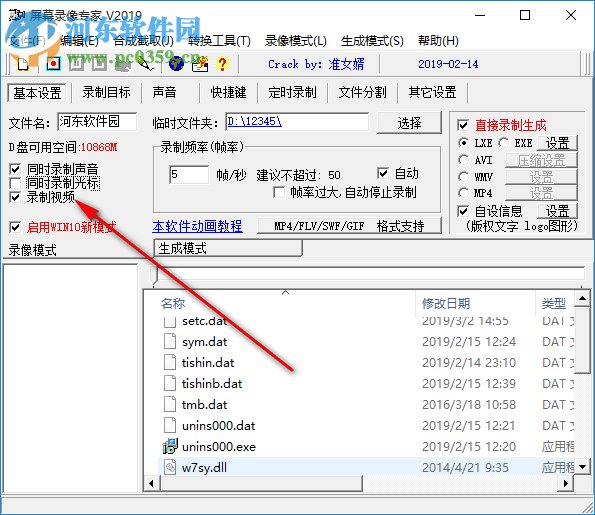Click horizontal scrollbar right arrow
The image size is (595, 515).
[x=566, y=484]
